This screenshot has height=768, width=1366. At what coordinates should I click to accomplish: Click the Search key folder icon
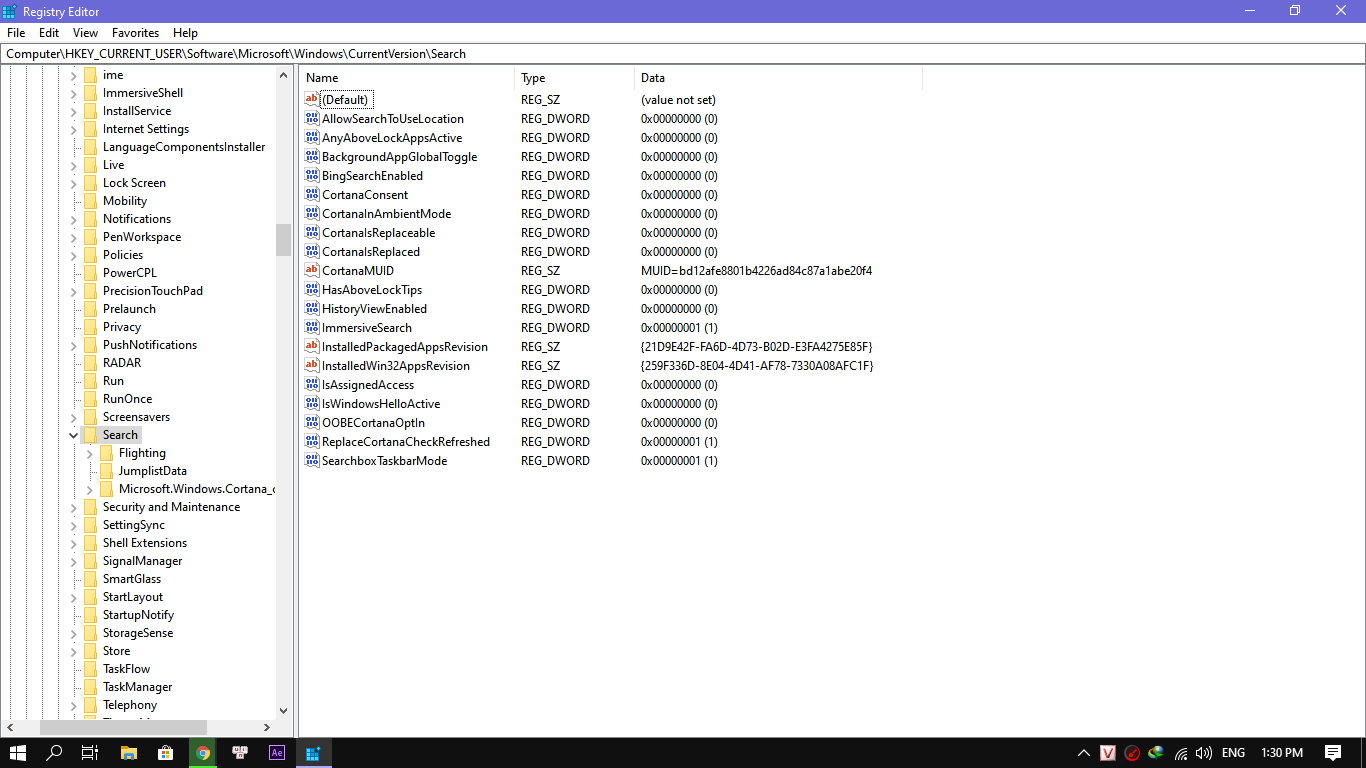tap(90, 435)
